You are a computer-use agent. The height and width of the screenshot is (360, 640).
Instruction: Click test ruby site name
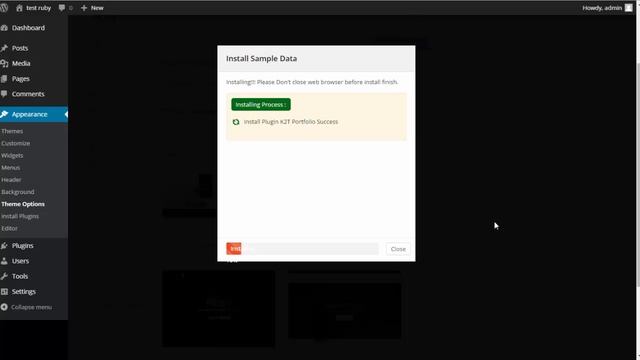click(x=39, y=8)
